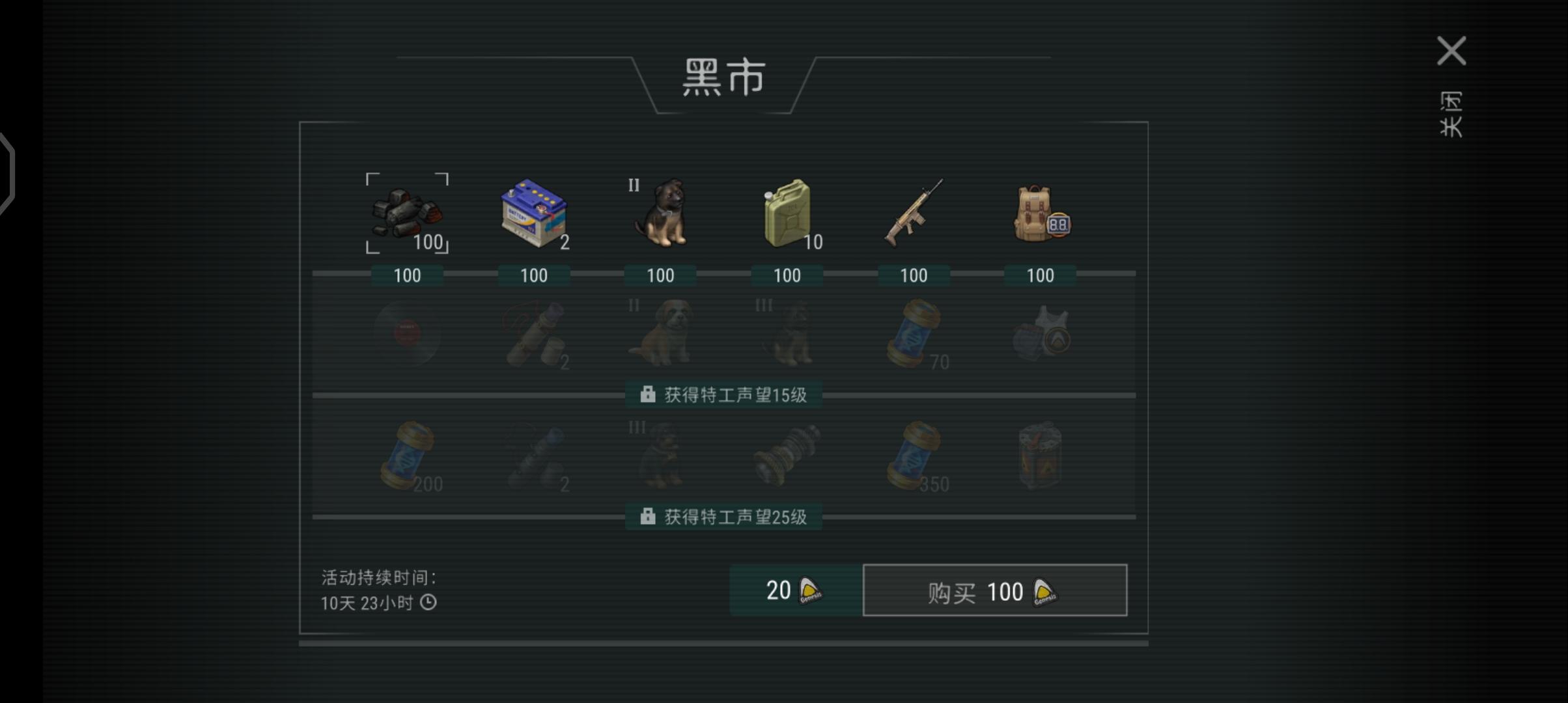
Task: Choose the tier II shepherd puppy
Action: click(660, 214)
